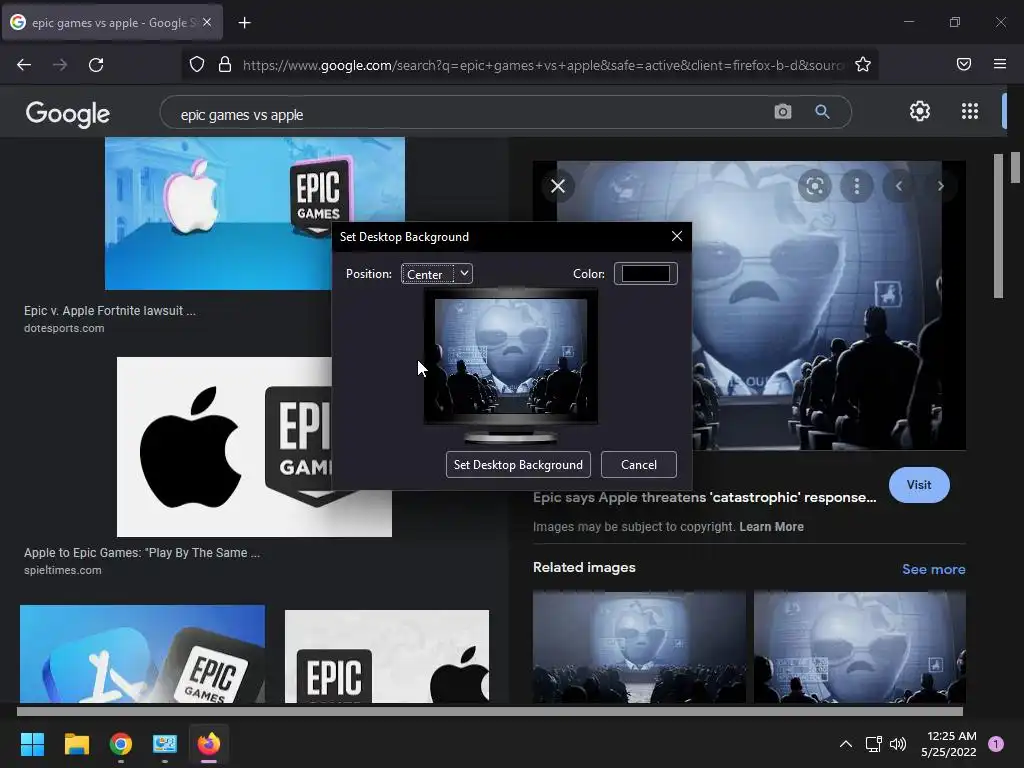This screenshot has height=768, width=1024.
Task: Click Set Desktop Background button
Action: point(518,464)
